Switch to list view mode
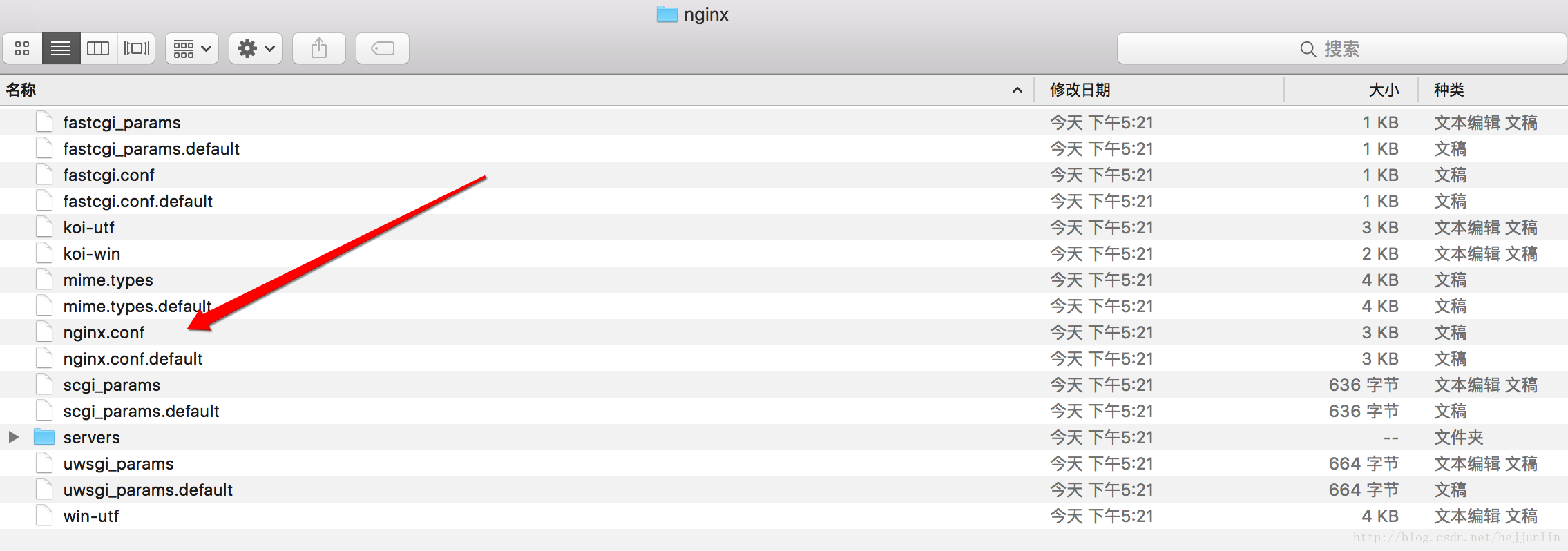The height and width of the screenshot is (551, 1568). [61, 48]
